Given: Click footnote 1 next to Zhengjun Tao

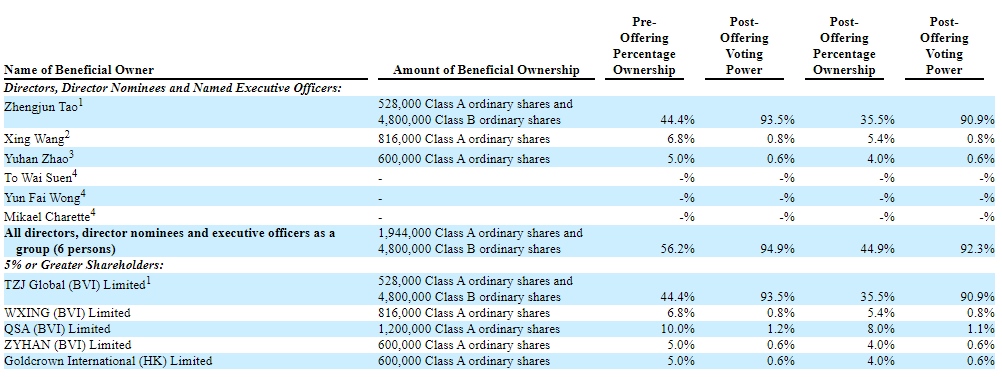Looking at the screenshot, I should 81,102.
